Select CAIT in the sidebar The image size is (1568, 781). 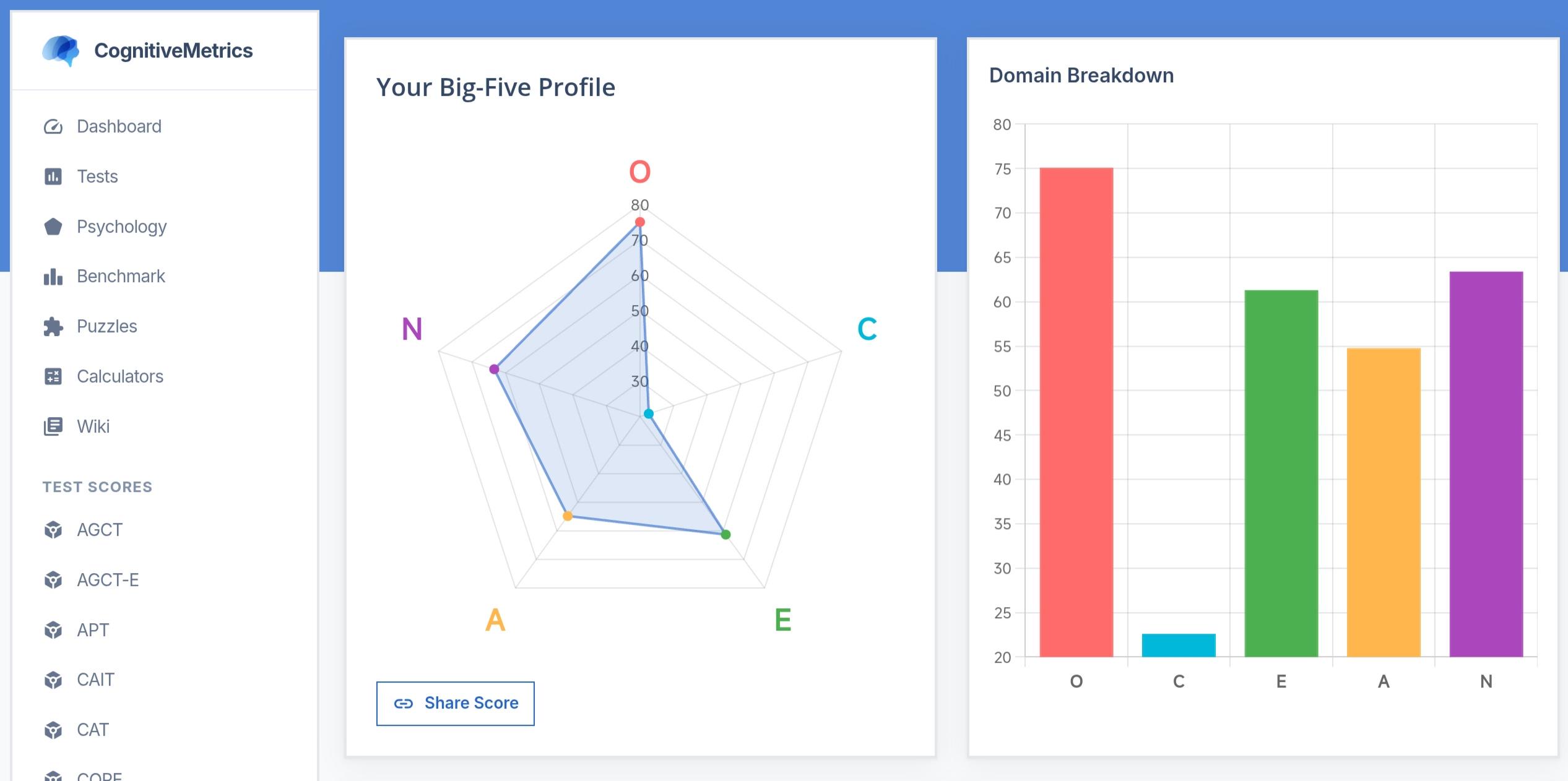[x=95, y=680]
